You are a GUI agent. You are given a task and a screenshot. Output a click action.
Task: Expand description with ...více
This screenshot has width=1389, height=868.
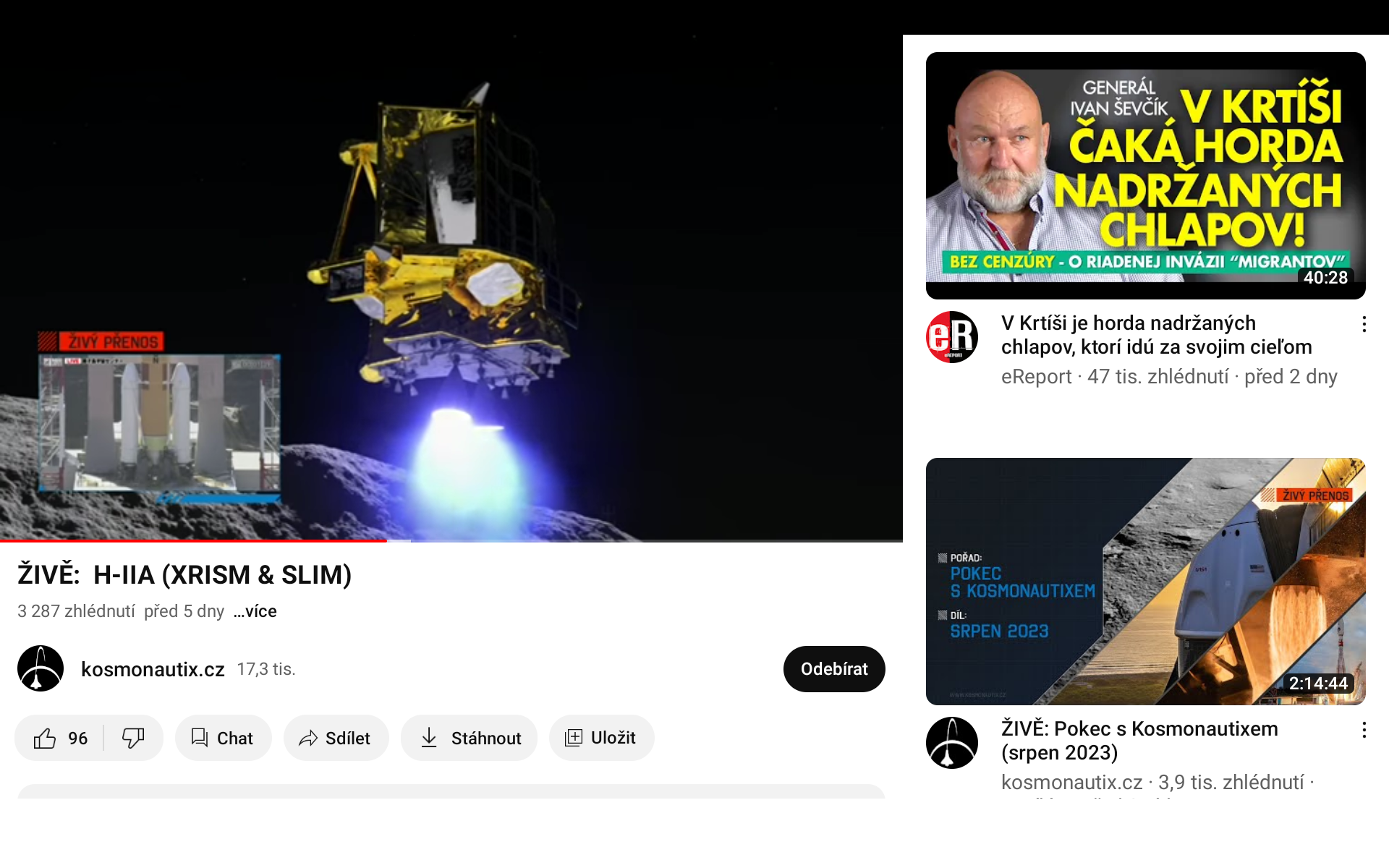[255, 611]
